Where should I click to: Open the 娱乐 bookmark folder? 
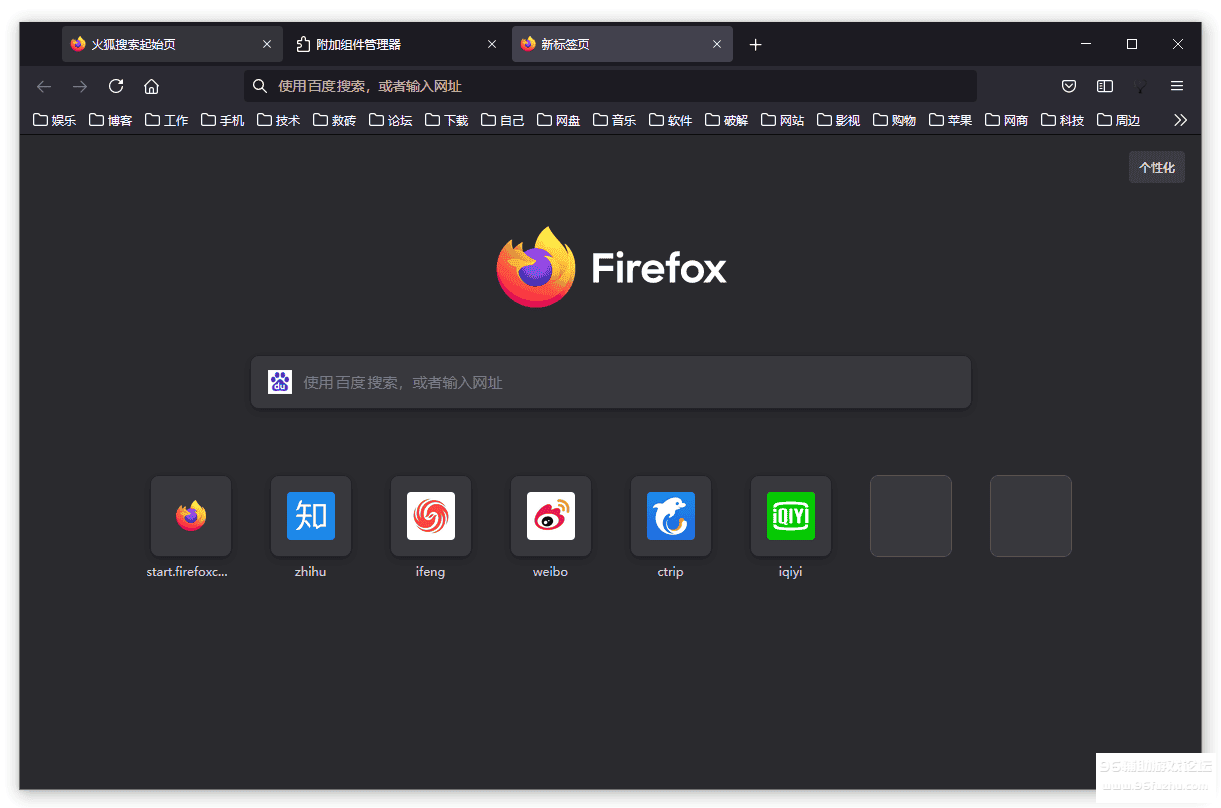[54, 120]
